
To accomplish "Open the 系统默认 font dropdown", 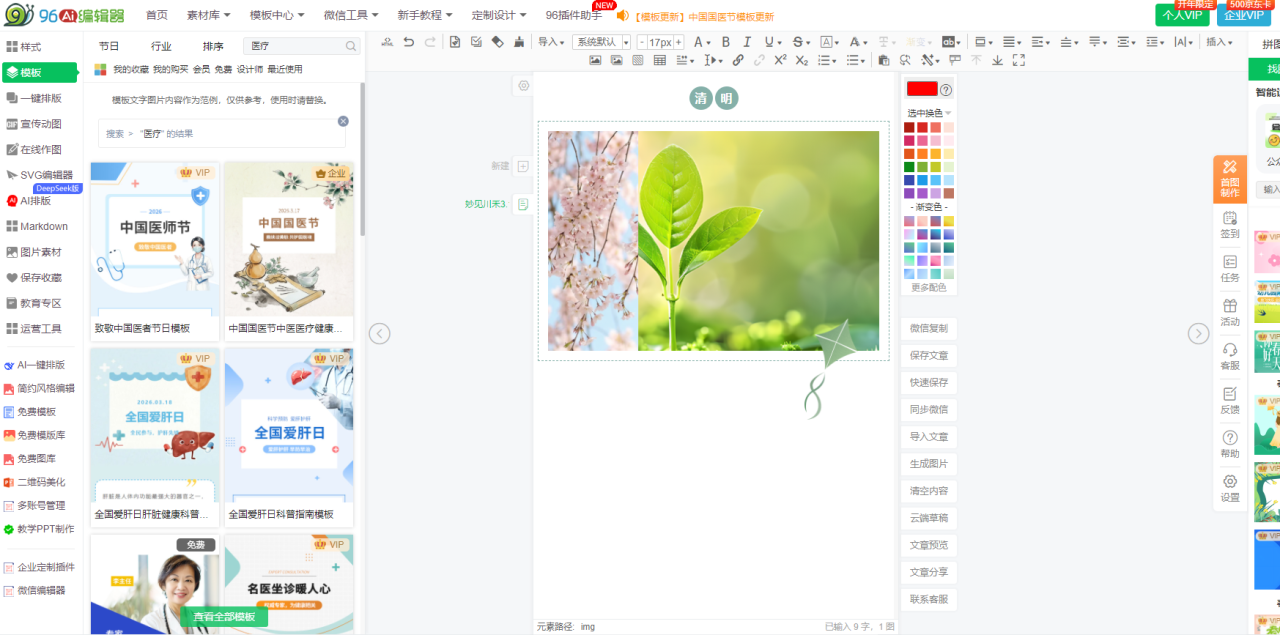I will point(600,42).
